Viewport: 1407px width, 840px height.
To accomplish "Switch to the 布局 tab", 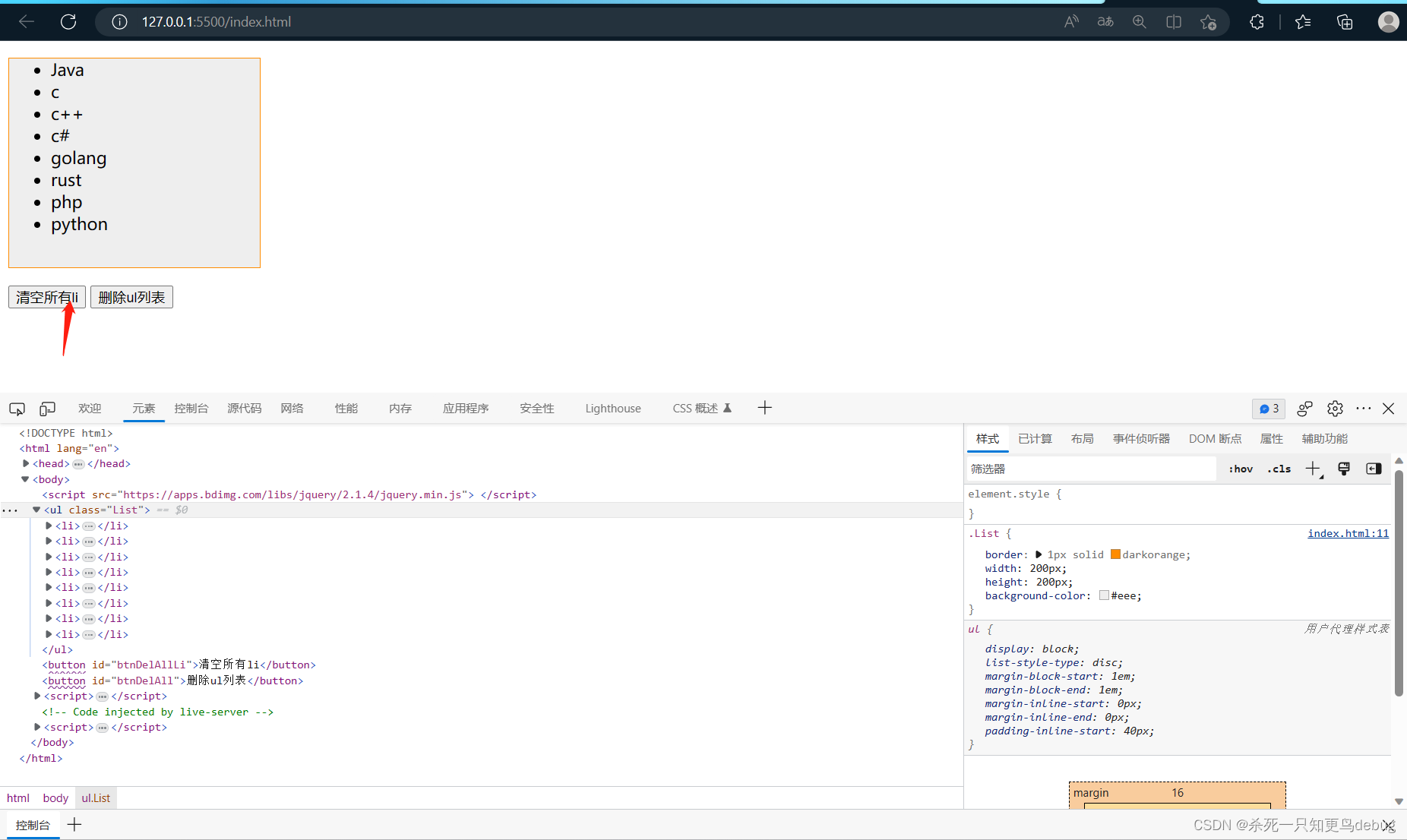I will tap(1083, 439).
